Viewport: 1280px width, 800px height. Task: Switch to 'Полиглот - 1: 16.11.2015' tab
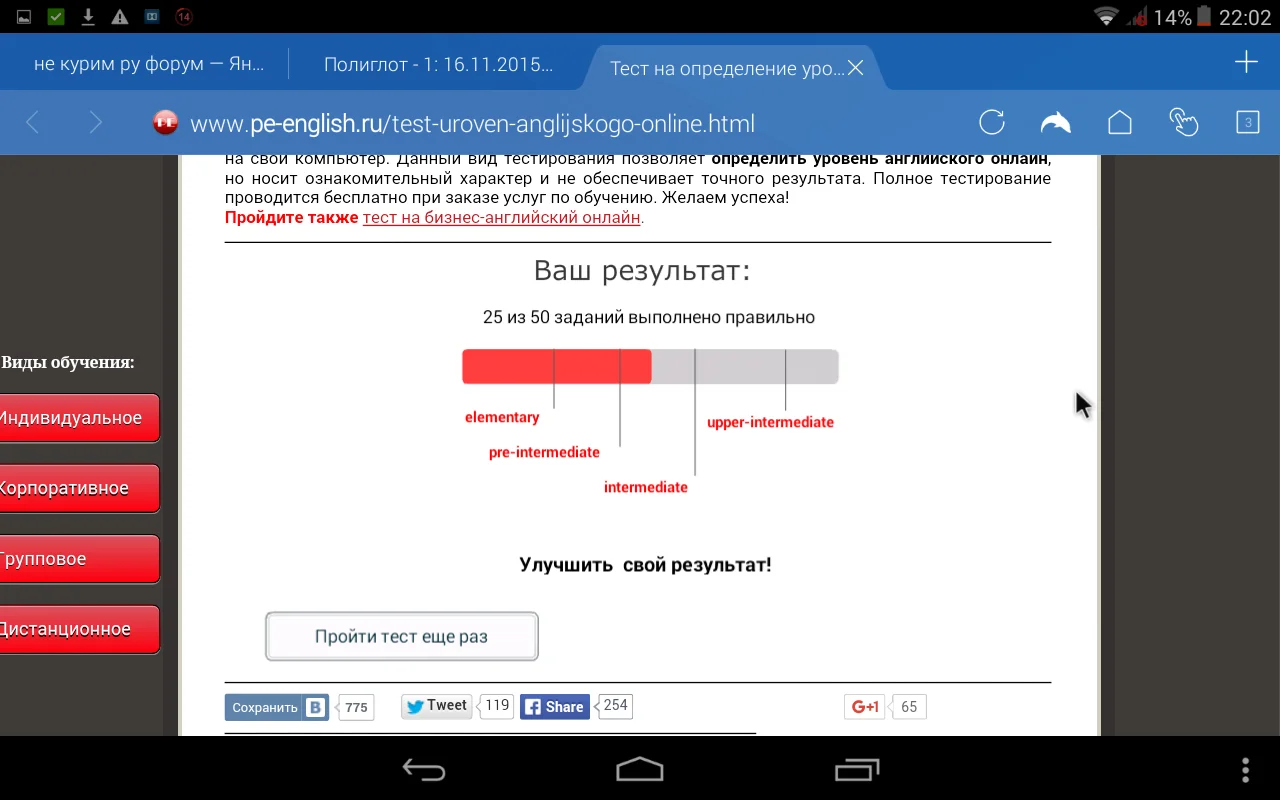click(438, 64)
